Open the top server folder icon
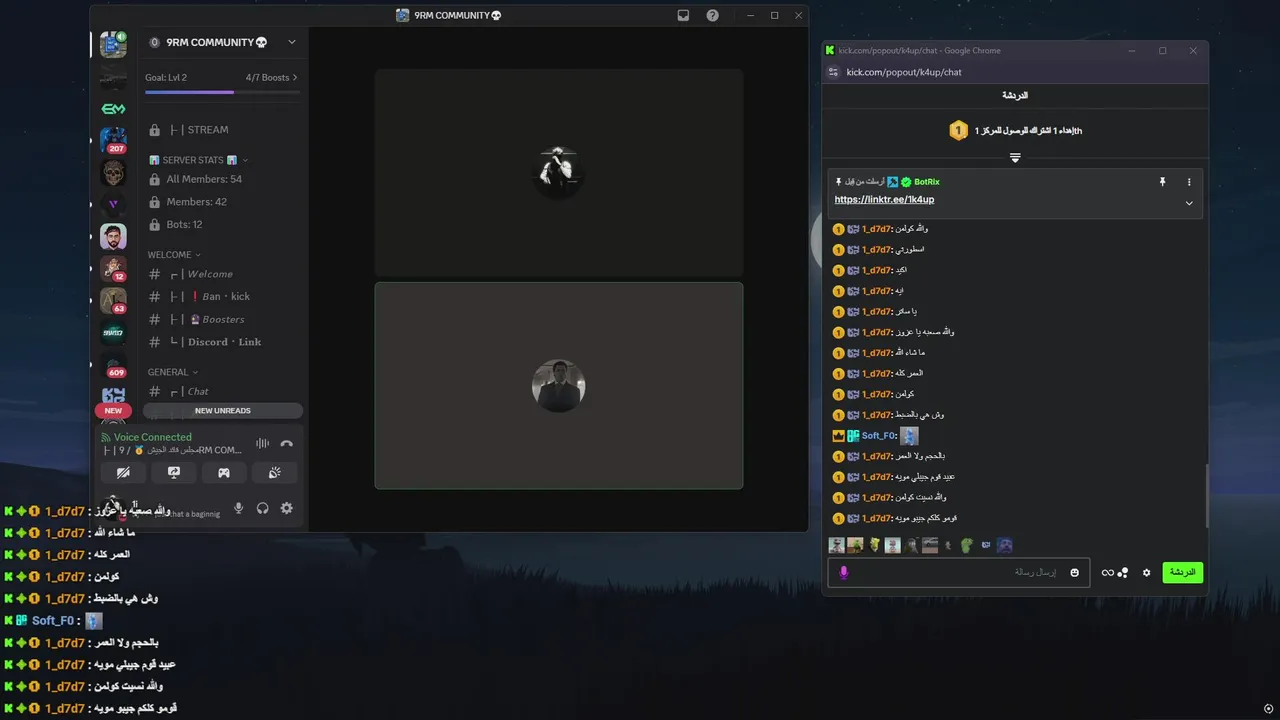The width and height of the screenshot is (1280, 720). (x=113, y=44)
